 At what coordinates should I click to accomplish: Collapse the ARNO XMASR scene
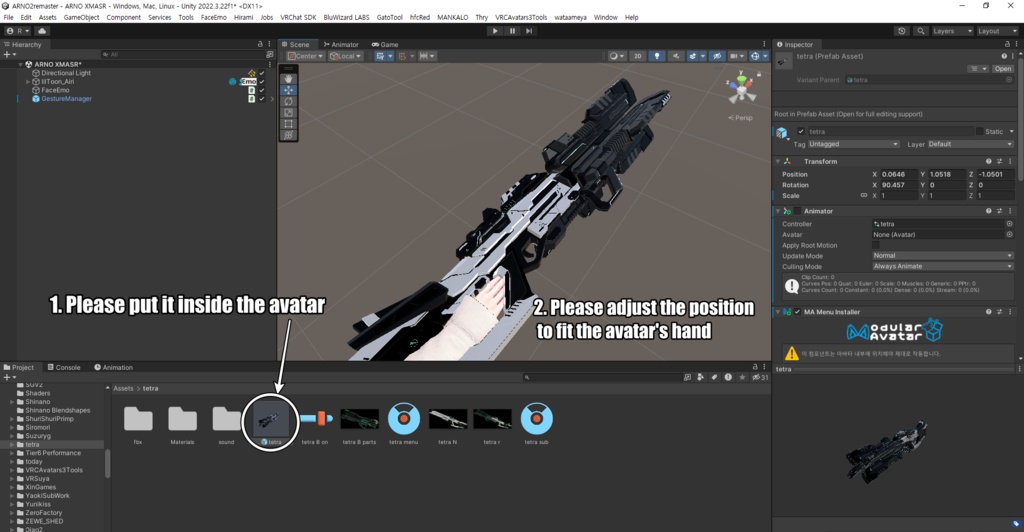pyautogui.click(x=20, y=65)
